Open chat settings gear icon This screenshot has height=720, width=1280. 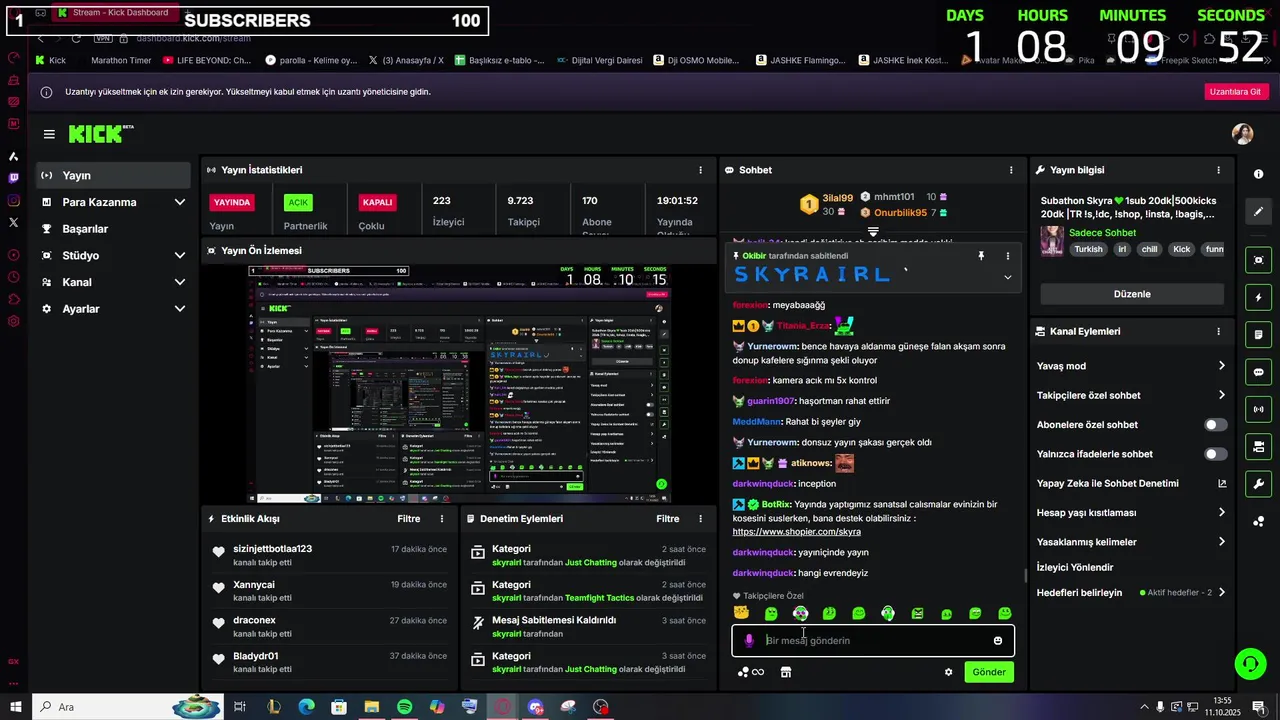tap(948, 672)
